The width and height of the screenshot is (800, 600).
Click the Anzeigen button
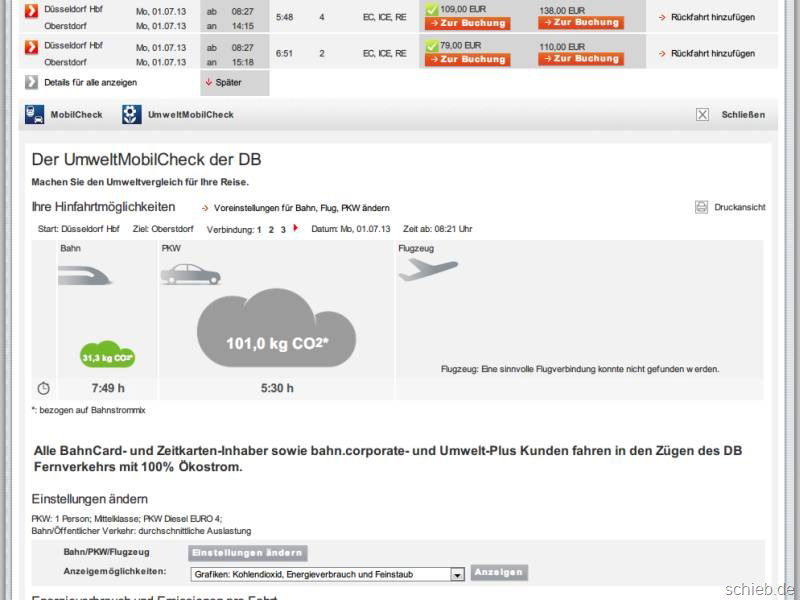[x=498, y=572]
